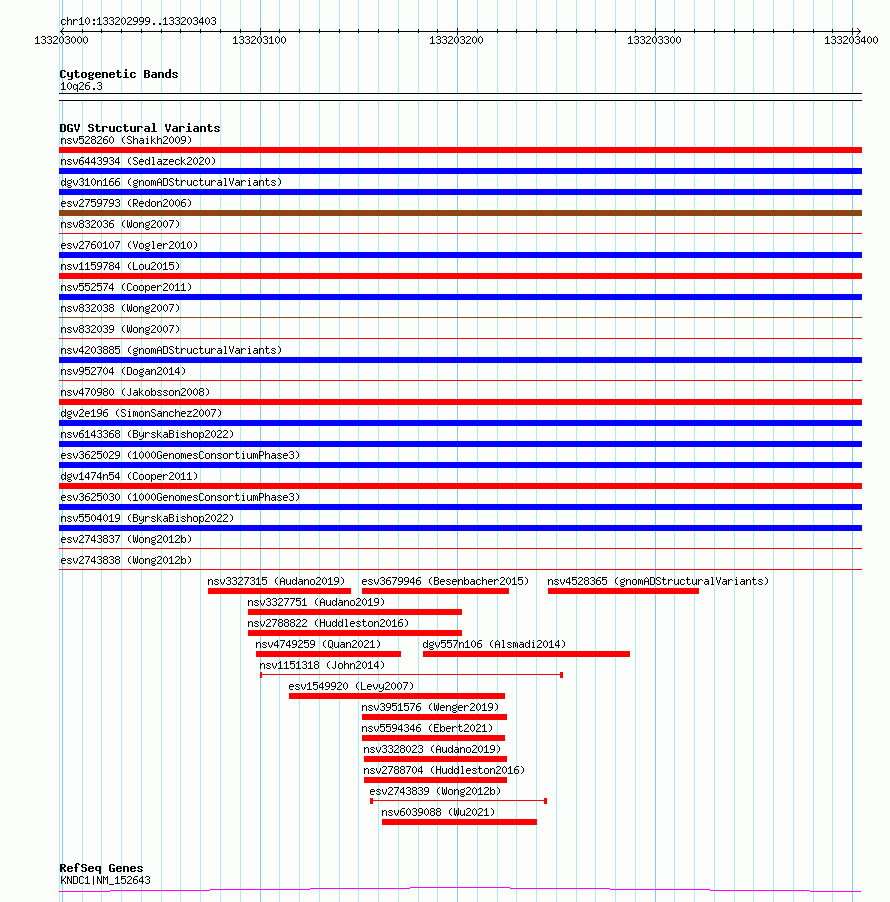The width and height of the screenshot is (890, 902).
Task: Click the chr10:133202999..133203403 coordinate label
Action: [x=139, y=21]
